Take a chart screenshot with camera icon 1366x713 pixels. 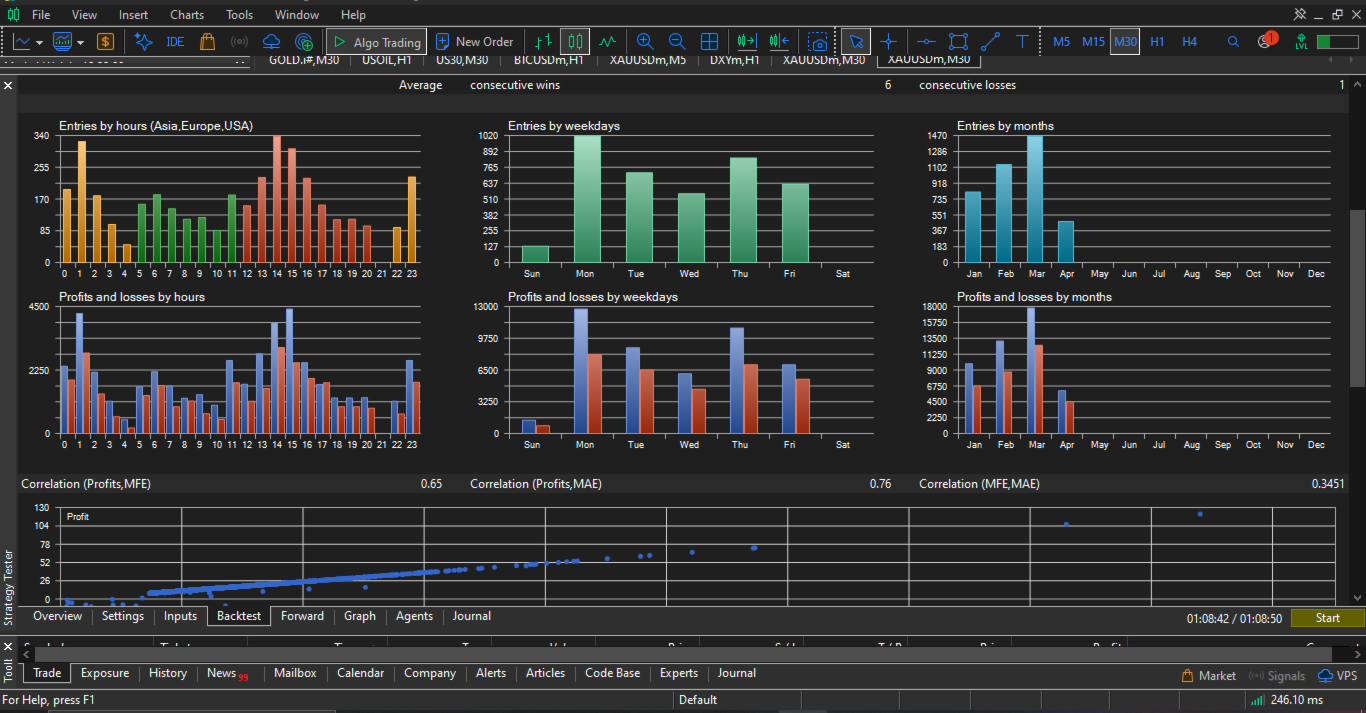818,42
